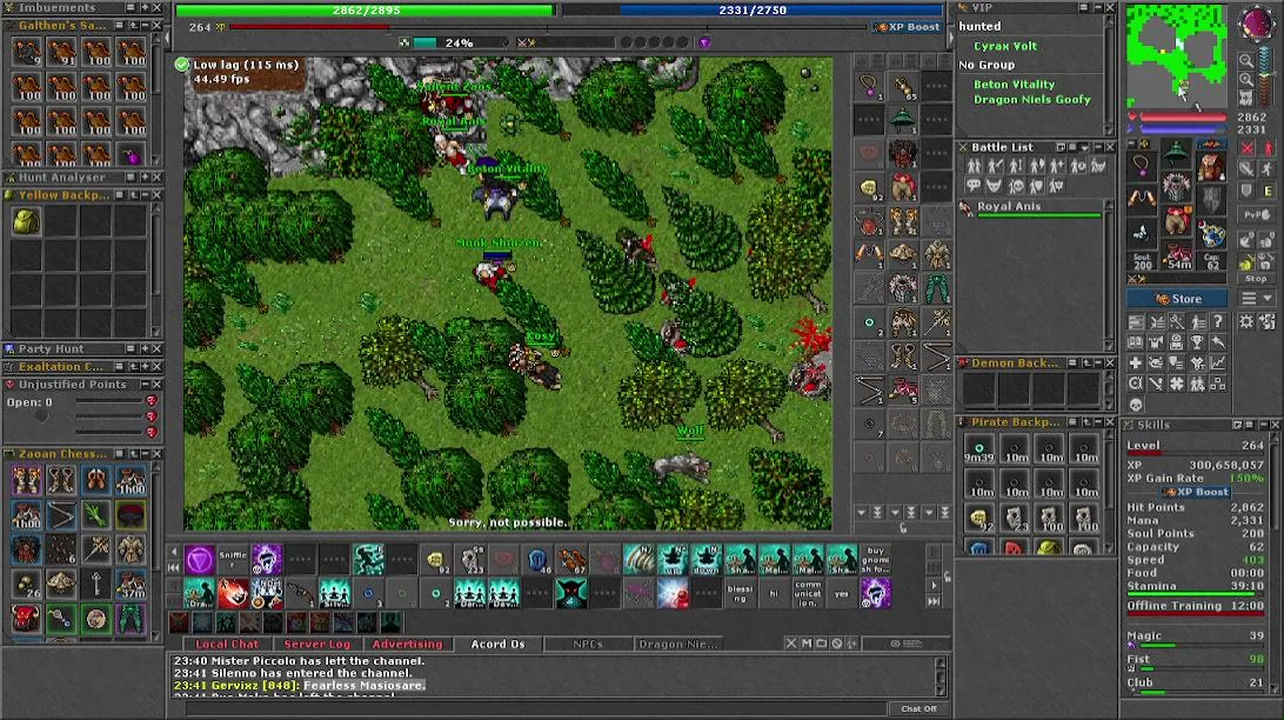The height and width of the screenshot is (720, 1284).
Task: Open the sidebar menu dropdown
Action: [x=1257, y=298]
